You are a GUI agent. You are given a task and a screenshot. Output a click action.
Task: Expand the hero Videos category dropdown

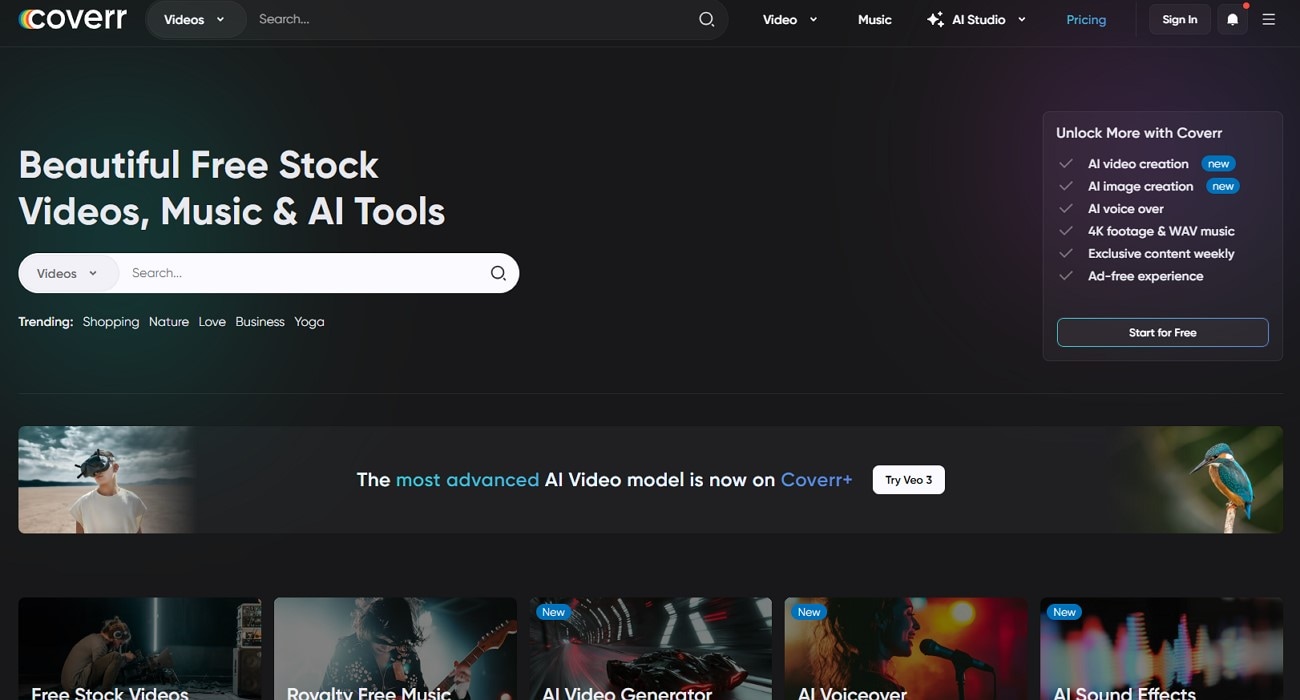[68, 273]
